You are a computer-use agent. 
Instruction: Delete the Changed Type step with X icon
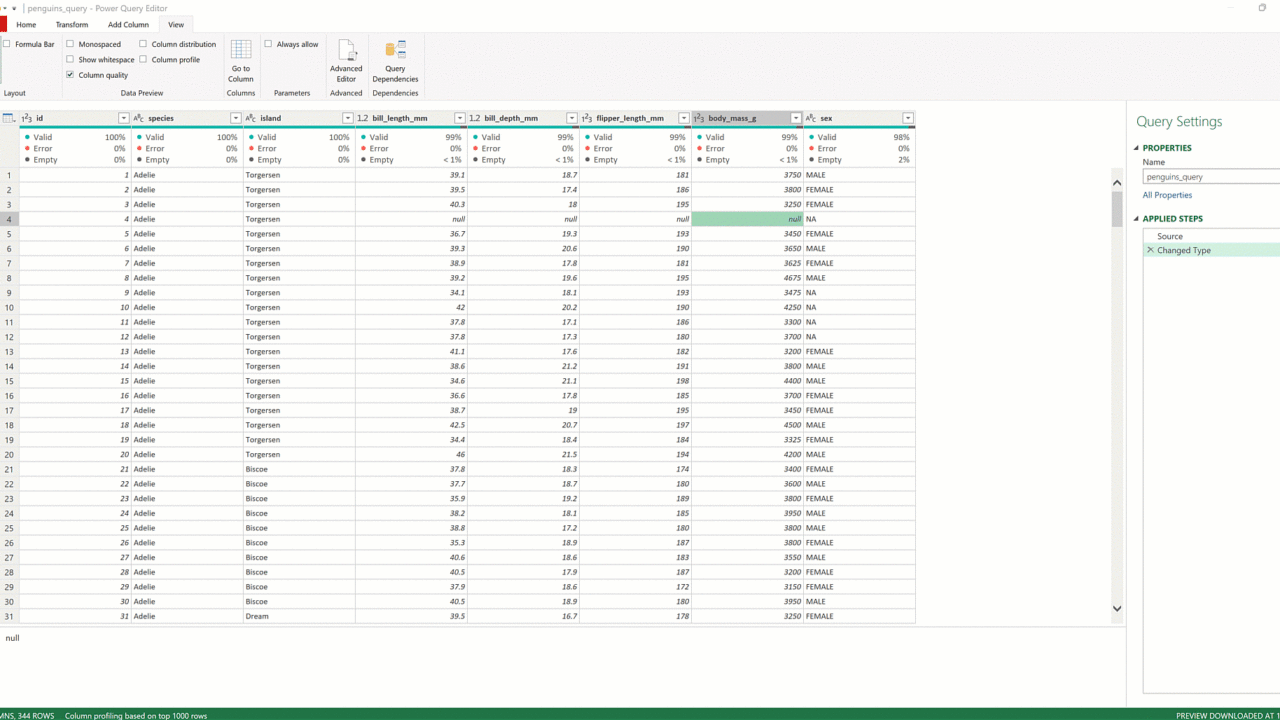click(x=1150, y=250)
